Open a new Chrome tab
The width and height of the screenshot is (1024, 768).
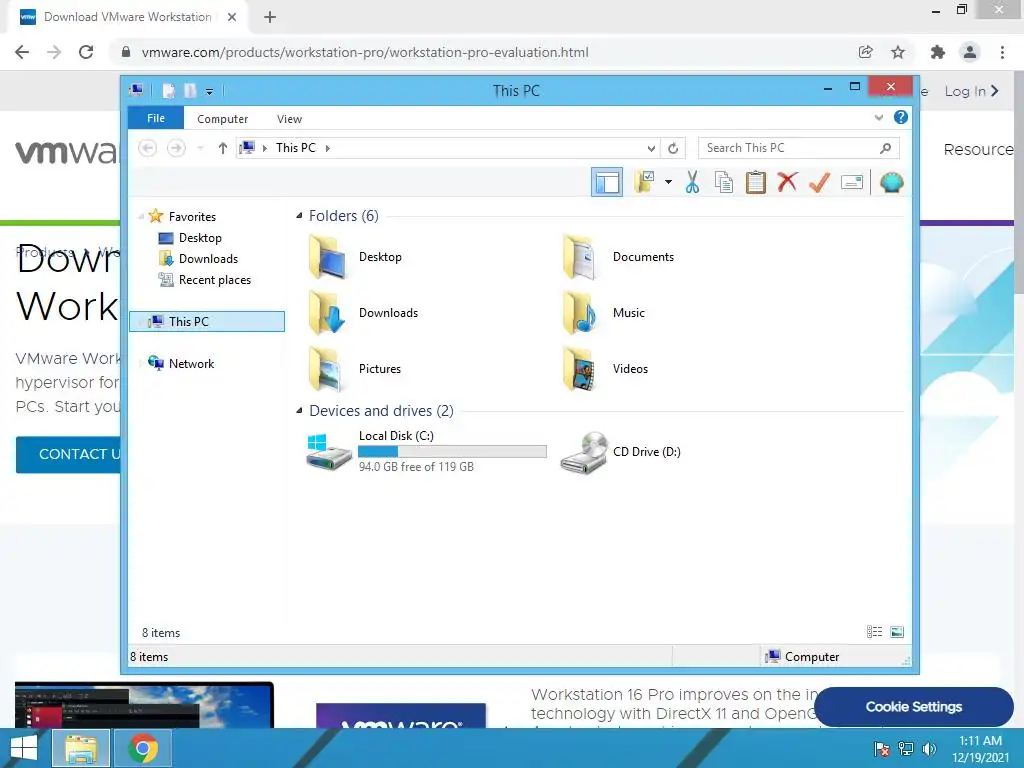(270, 17)
